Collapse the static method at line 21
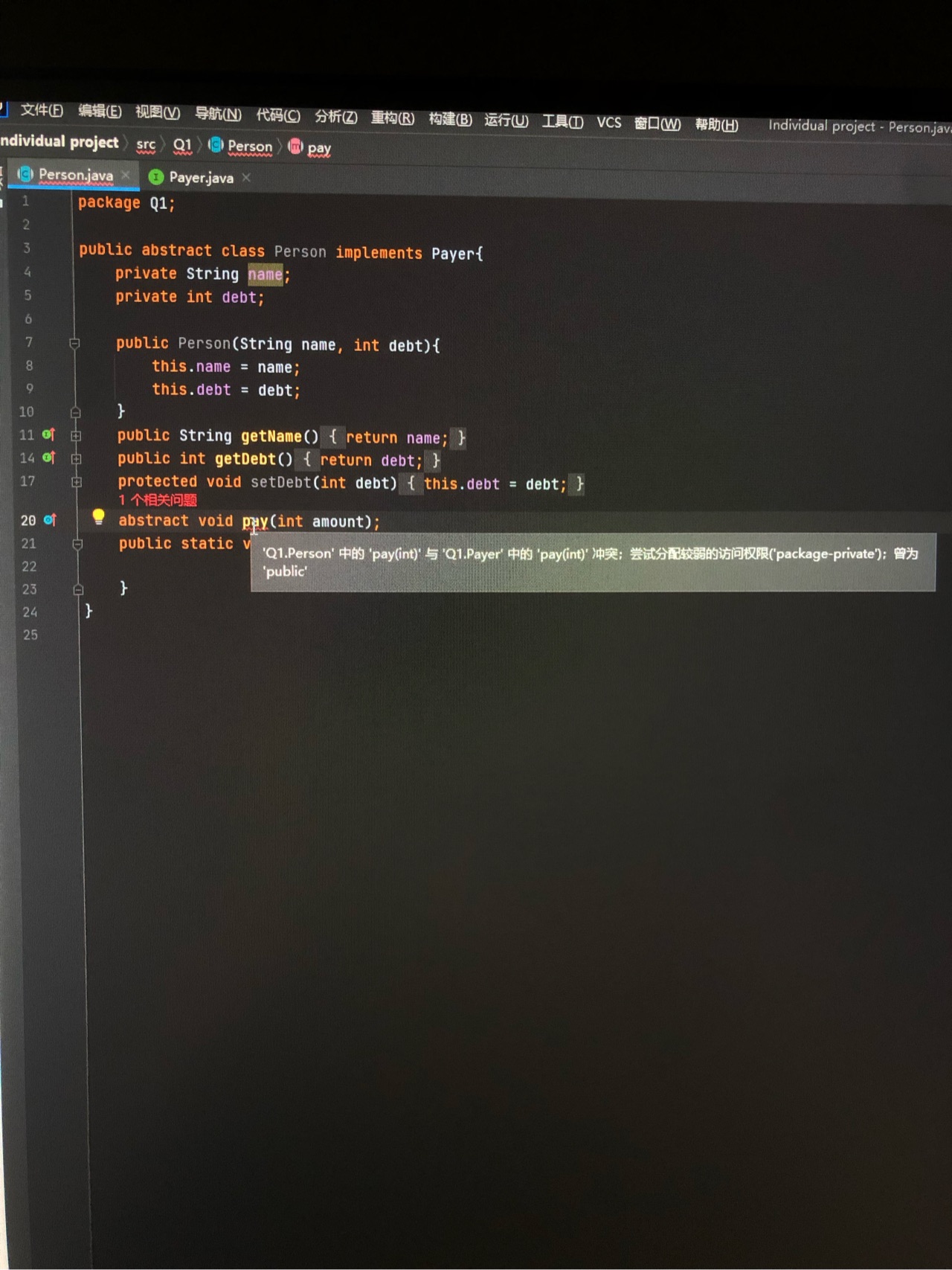The height and width of the screenshot is (1270, 952). [77, 544]
